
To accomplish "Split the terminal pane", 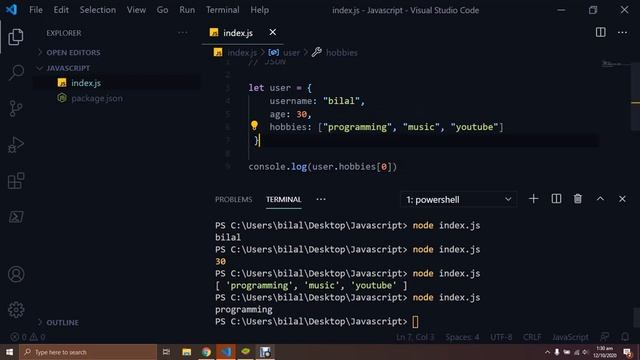I will [556, 199].
